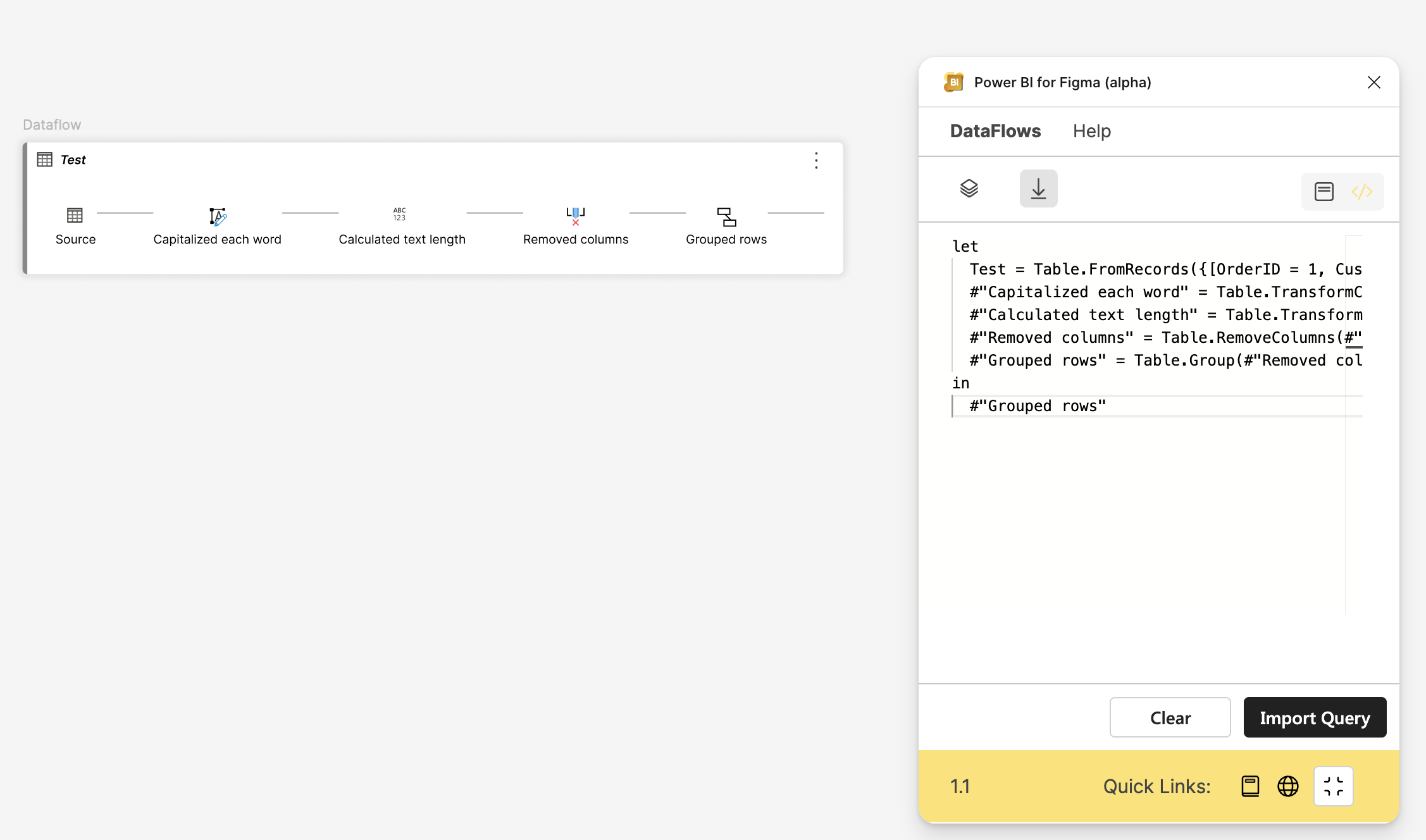The height and width of the screenshot is (840, 1426).
Task: Open the website globe quick link
Action: click(1287, 786)
